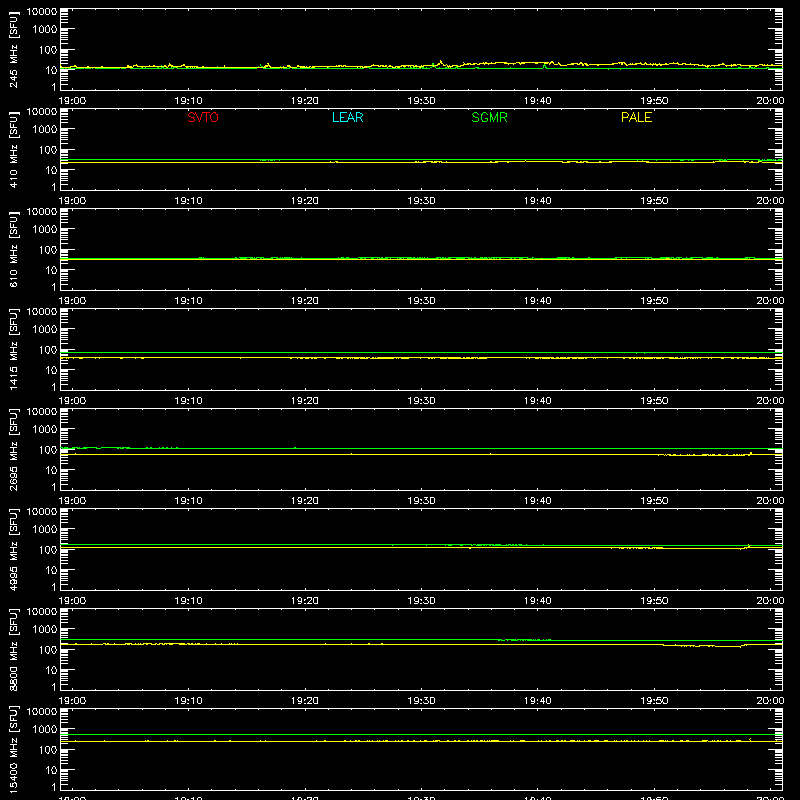Click the yellow trace bump near 19:32 at 245 MHz
The image size is (800, 800).
tap(441, 63)
